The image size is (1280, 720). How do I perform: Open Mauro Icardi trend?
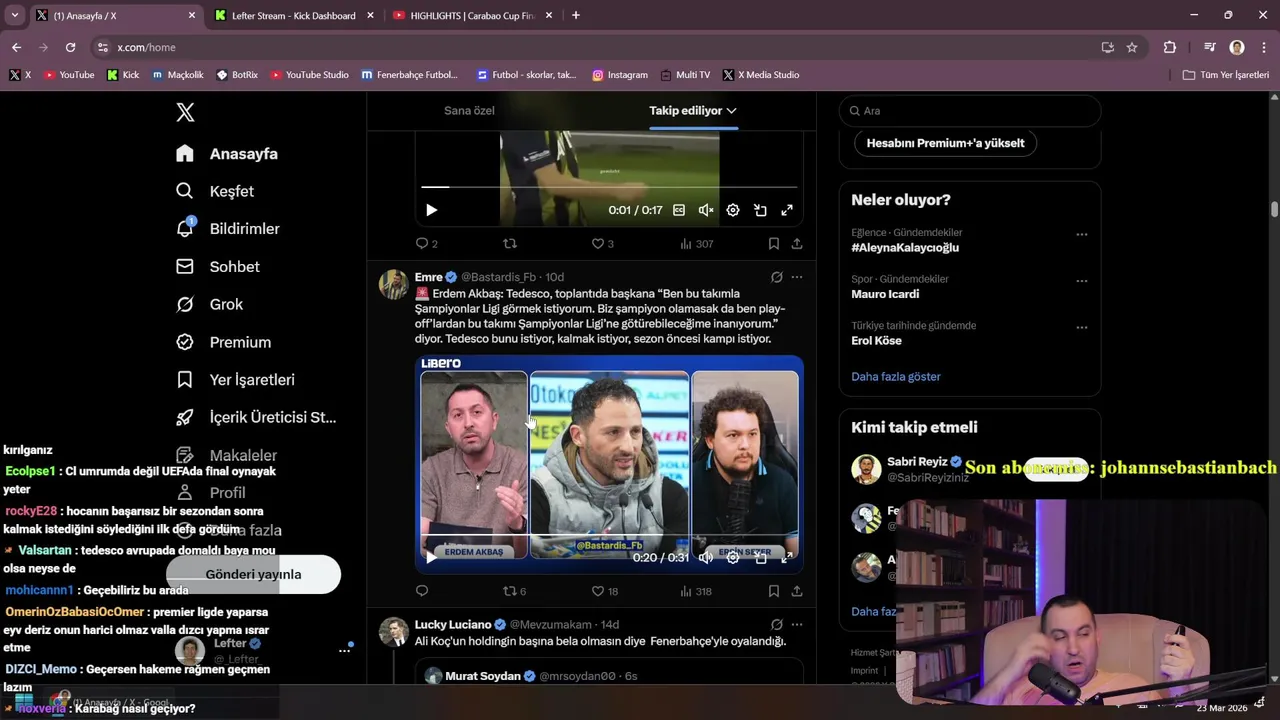[885, 294]
